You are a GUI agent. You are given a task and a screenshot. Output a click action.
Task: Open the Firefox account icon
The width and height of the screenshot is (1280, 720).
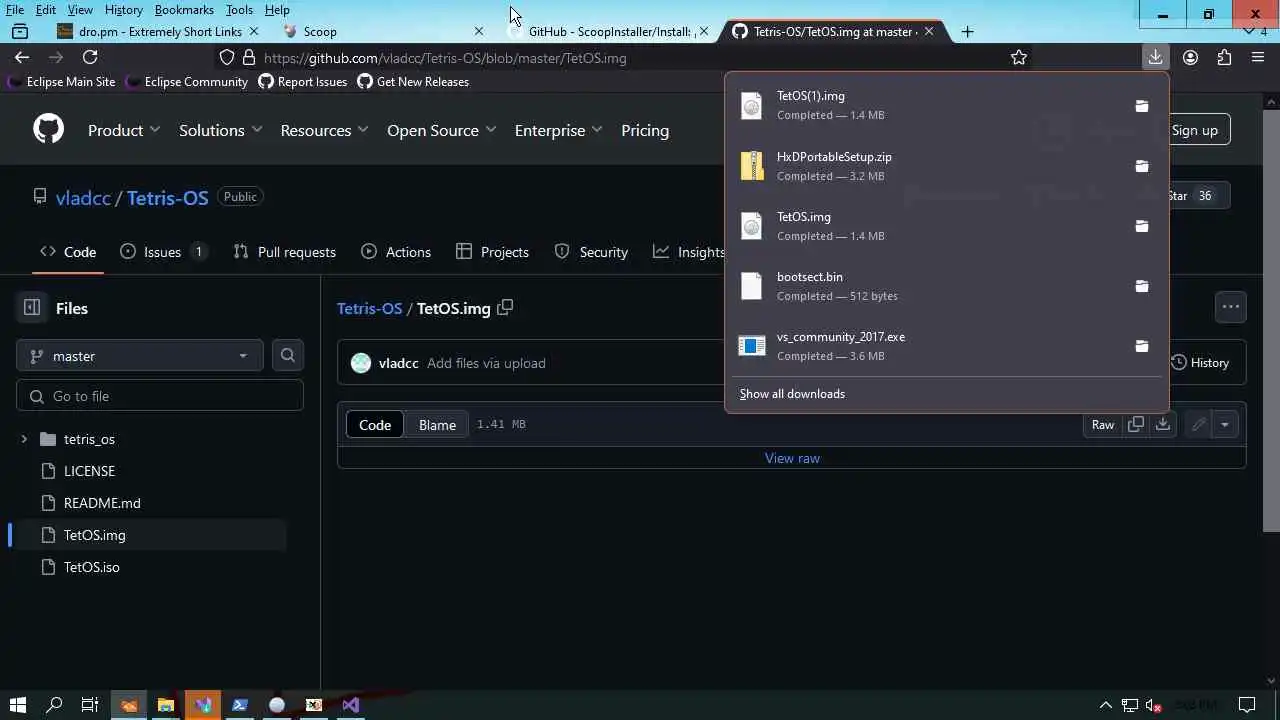click(1190, 58)
